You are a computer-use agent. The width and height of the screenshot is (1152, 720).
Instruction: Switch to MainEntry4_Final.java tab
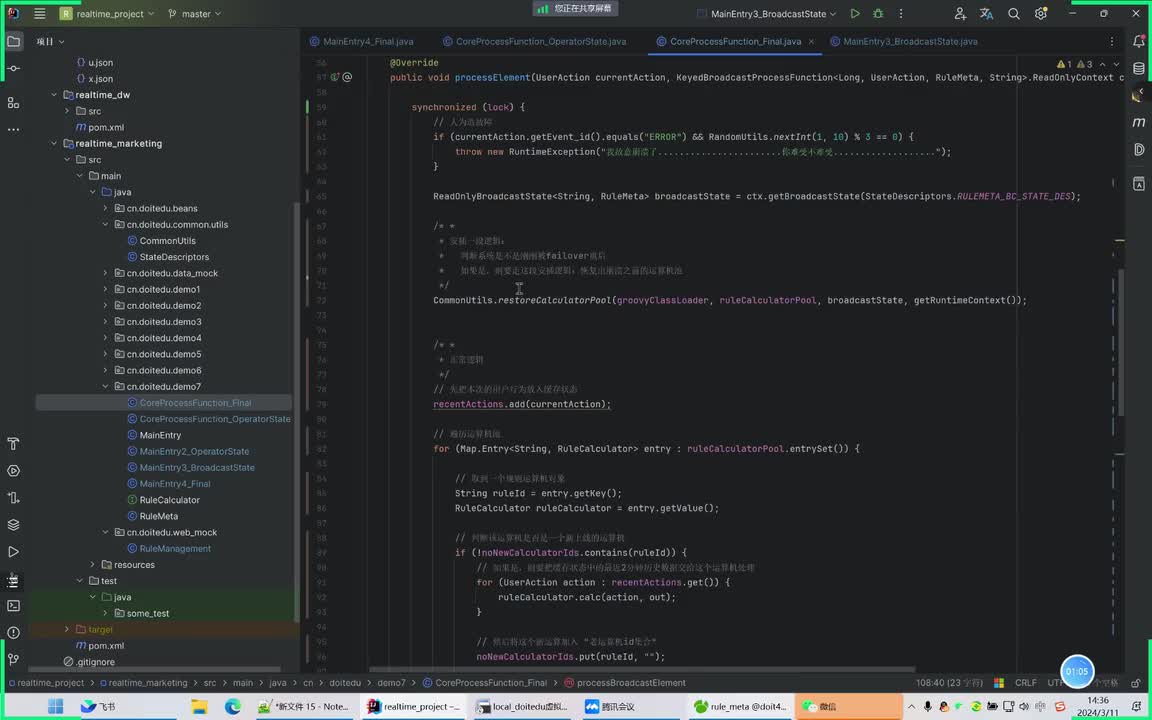[x=361, y=41]
